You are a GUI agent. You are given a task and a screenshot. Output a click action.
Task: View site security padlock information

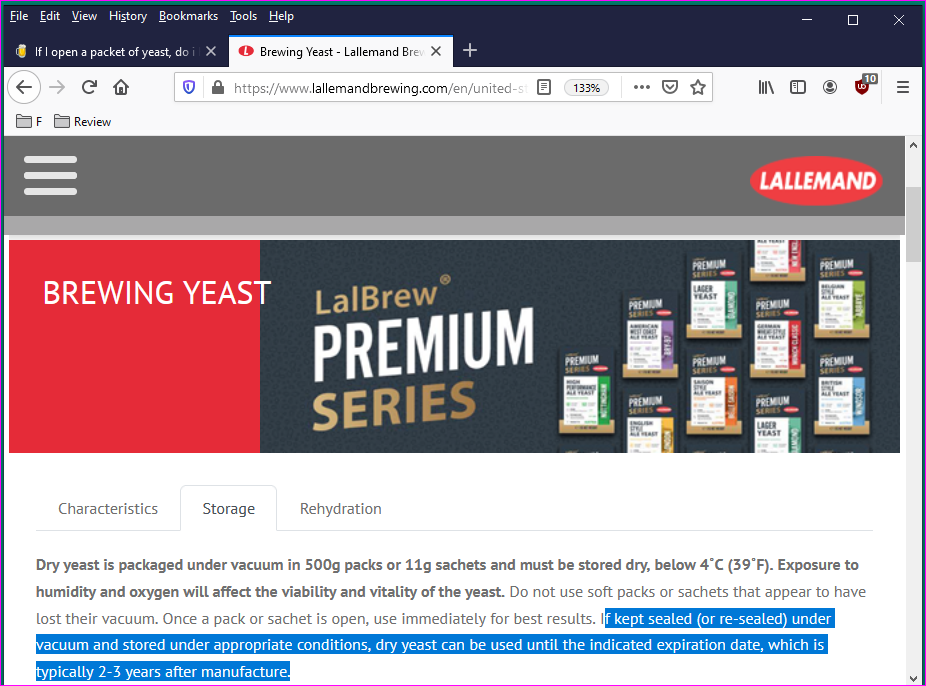[x=218, y=87]
